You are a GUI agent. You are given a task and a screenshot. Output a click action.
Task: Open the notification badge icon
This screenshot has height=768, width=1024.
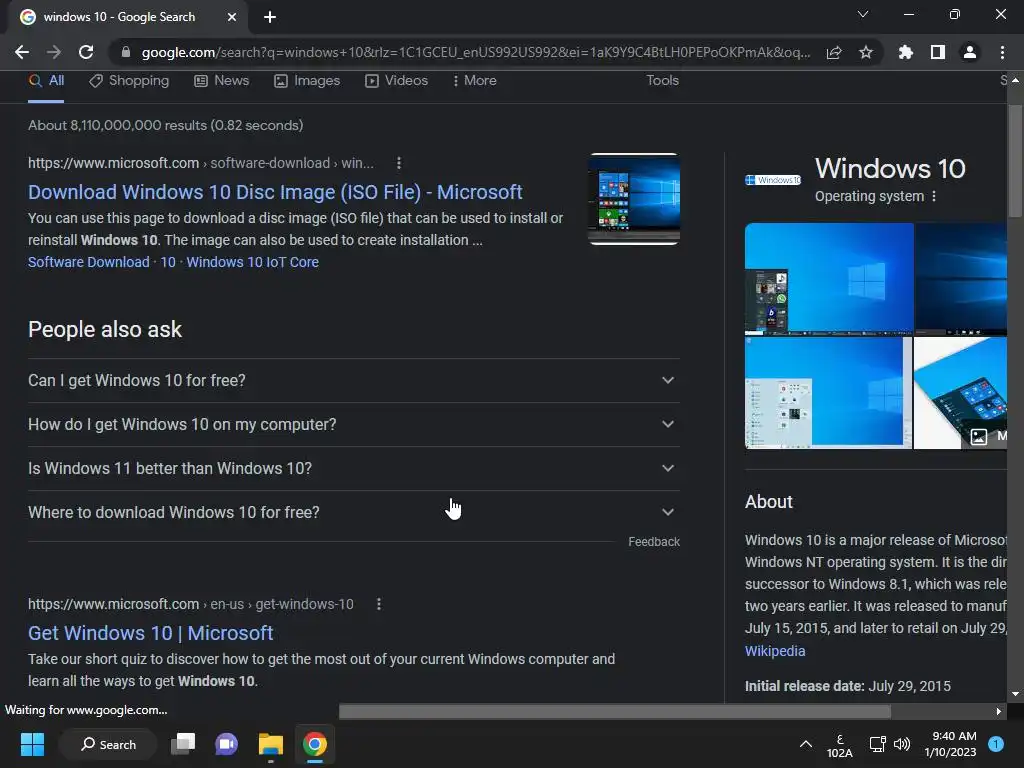[996, 744]
